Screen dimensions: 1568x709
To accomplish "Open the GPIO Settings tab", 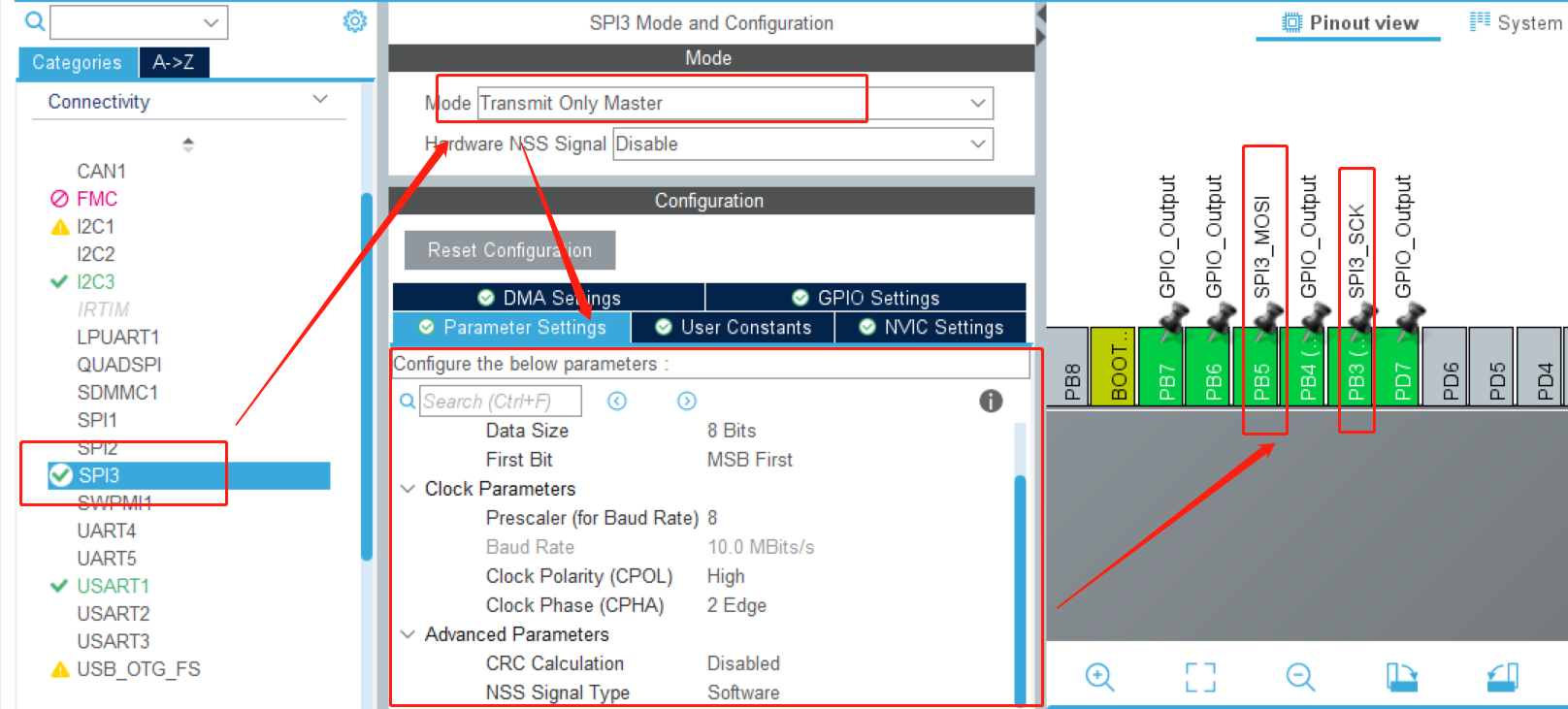I will pyautogui.click(x=866, y=298).
